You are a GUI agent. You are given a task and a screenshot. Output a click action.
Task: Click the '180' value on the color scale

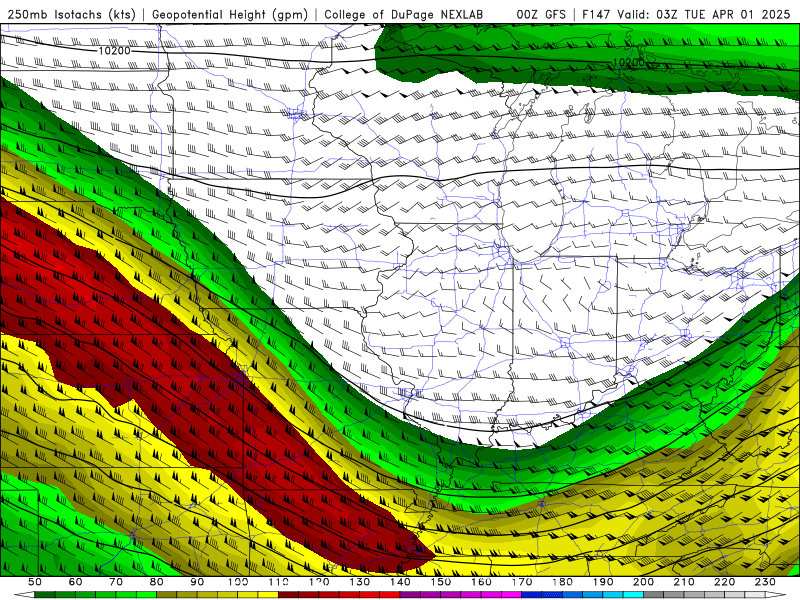click(562, 582)
